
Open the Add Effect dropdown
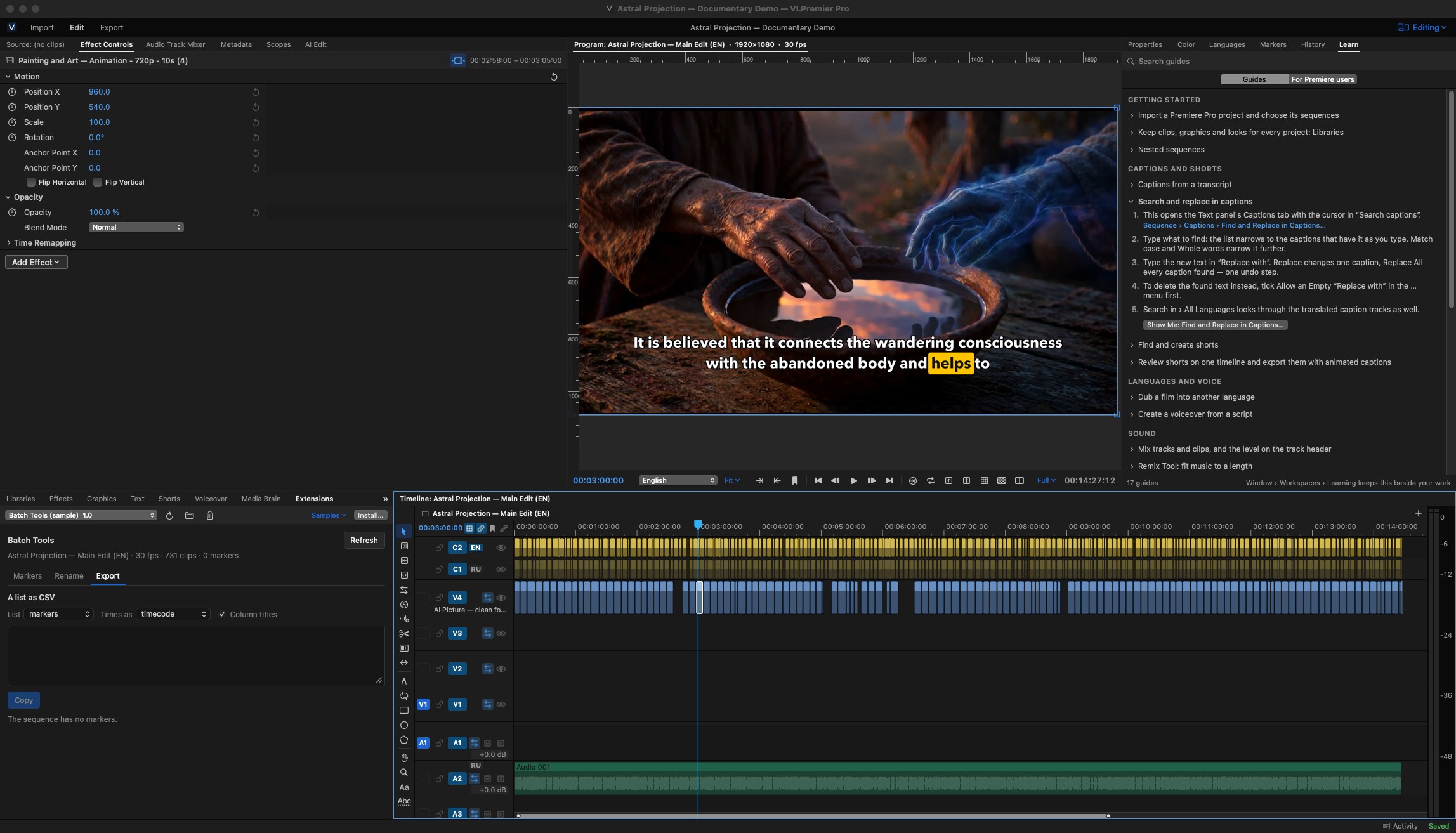click(x=36, y=262)
